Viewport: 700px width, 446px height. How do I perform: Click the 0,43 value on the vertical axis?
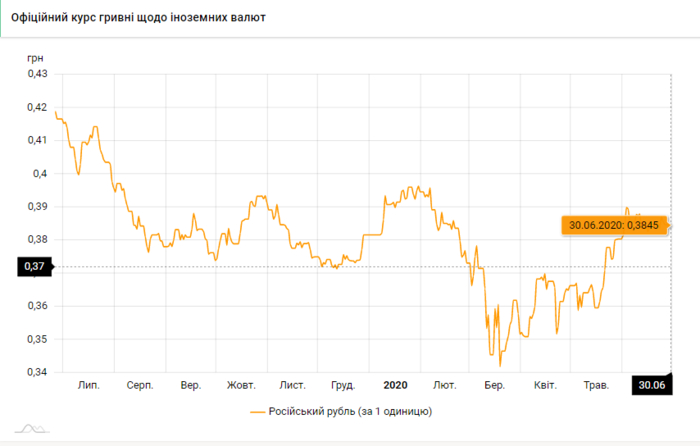(x=36, y=74)
